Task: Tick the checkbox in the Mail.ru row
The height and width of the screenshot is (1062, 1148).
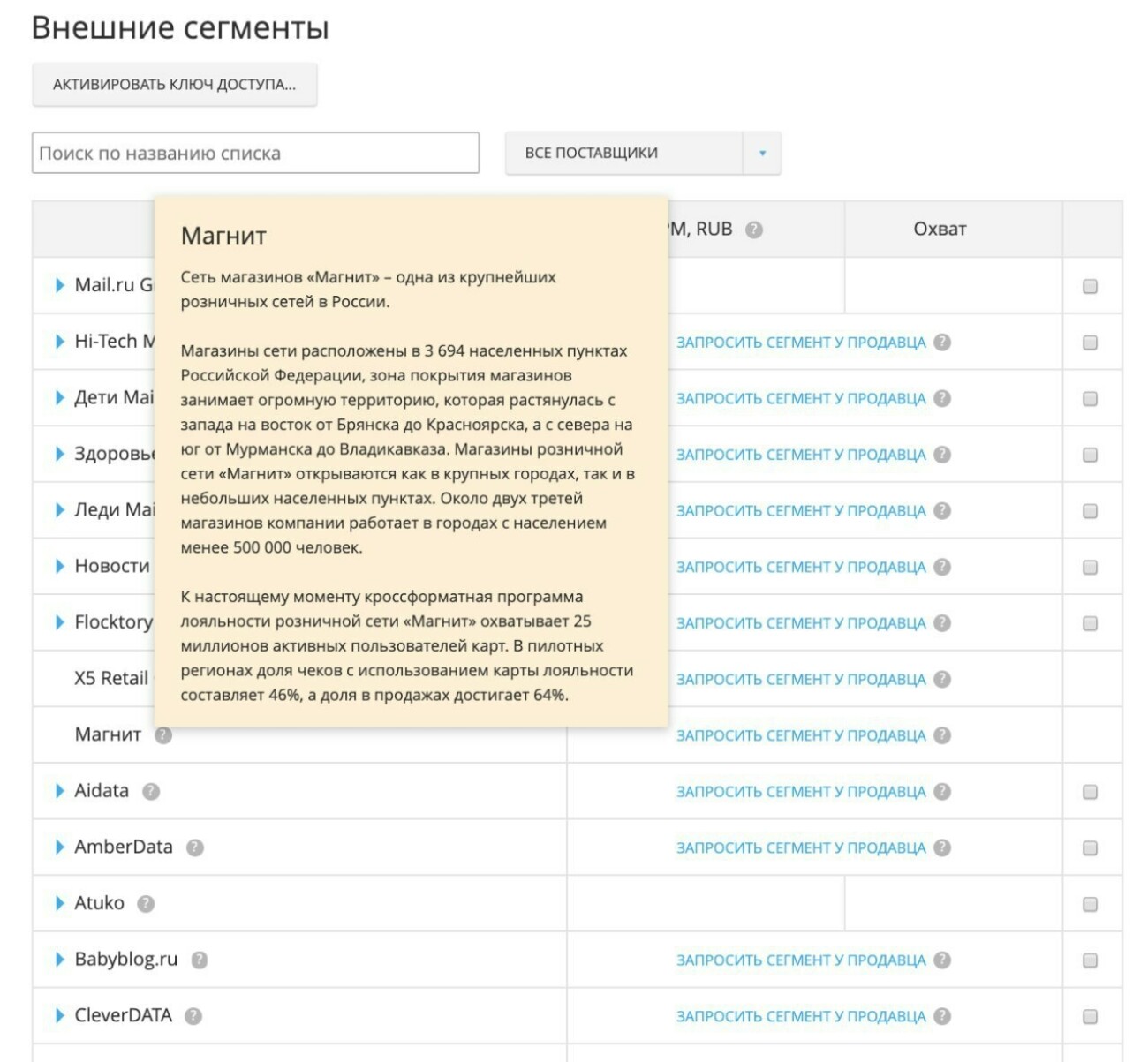Action: (1090, 286)
